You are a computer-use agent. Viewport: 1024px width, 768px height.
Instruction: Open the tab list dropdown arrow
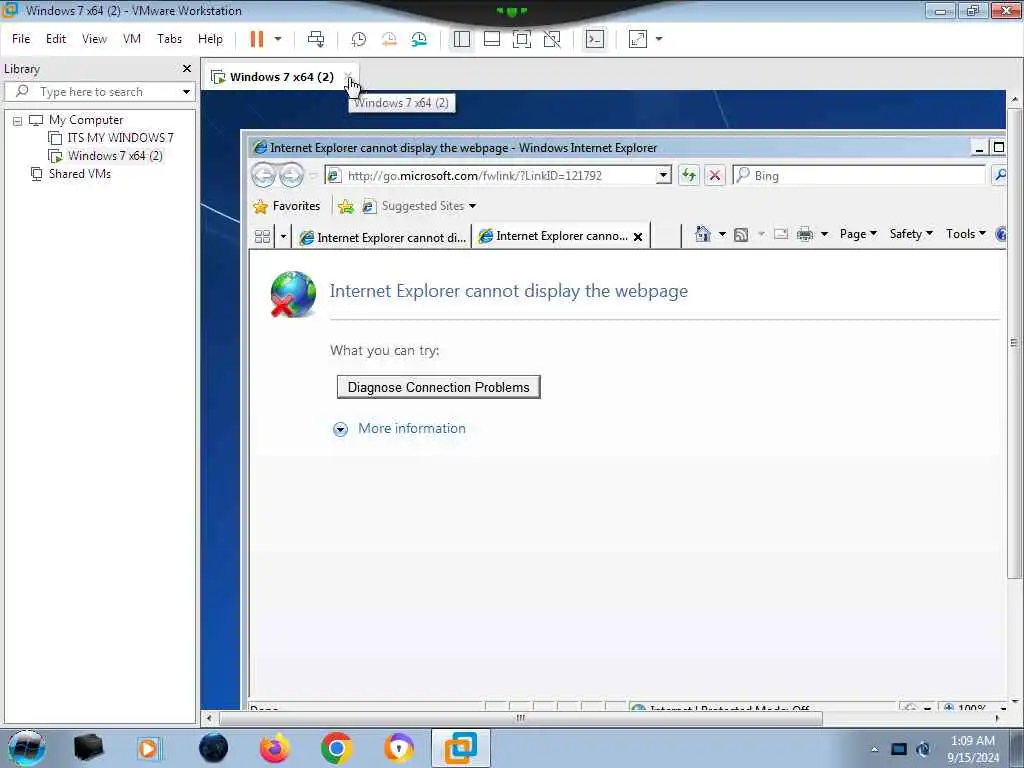coord(283,236)
